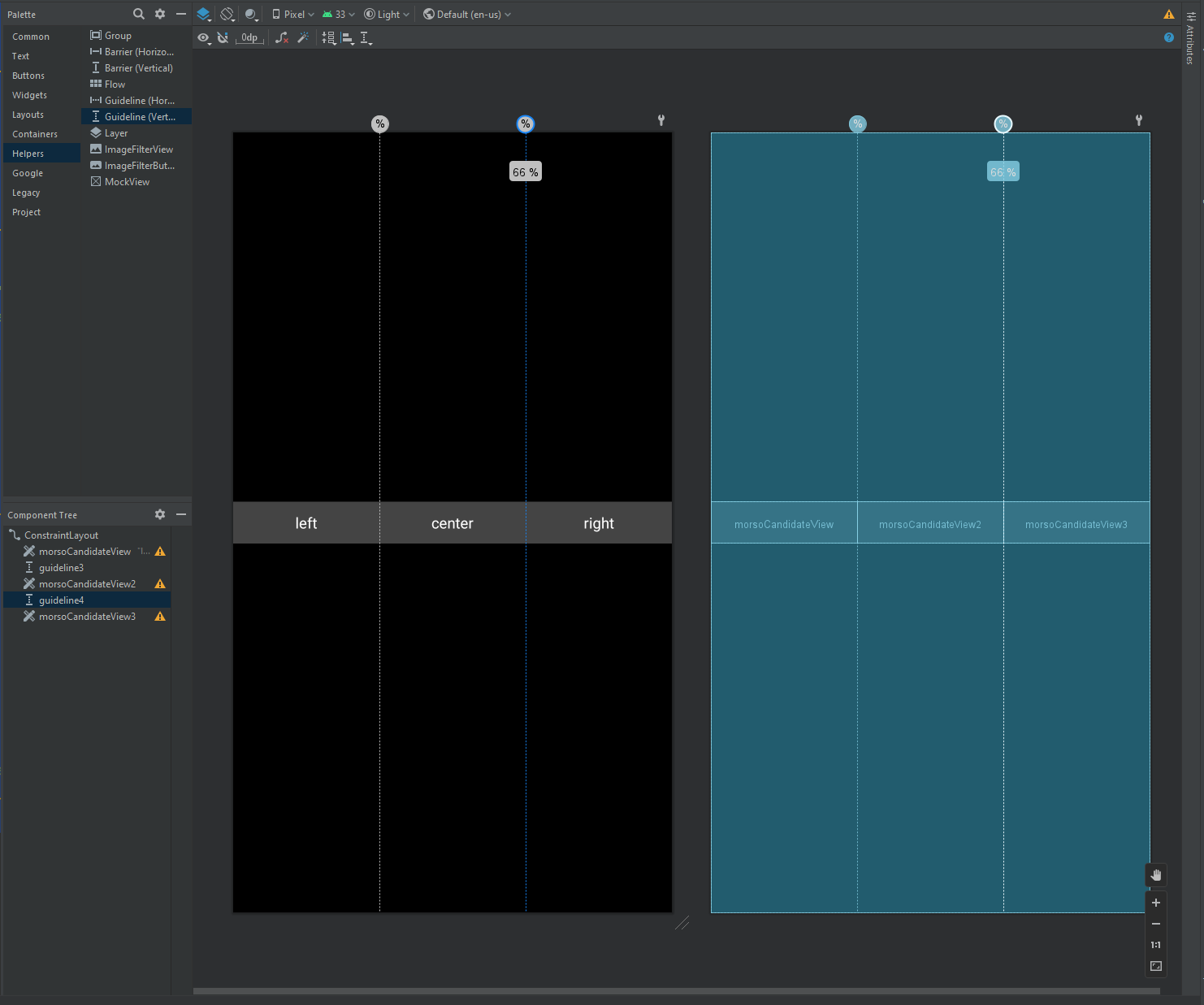Select Guideline (Vertical) in the palette
The image size is (1204, 1005).
[x=136, y=117]
